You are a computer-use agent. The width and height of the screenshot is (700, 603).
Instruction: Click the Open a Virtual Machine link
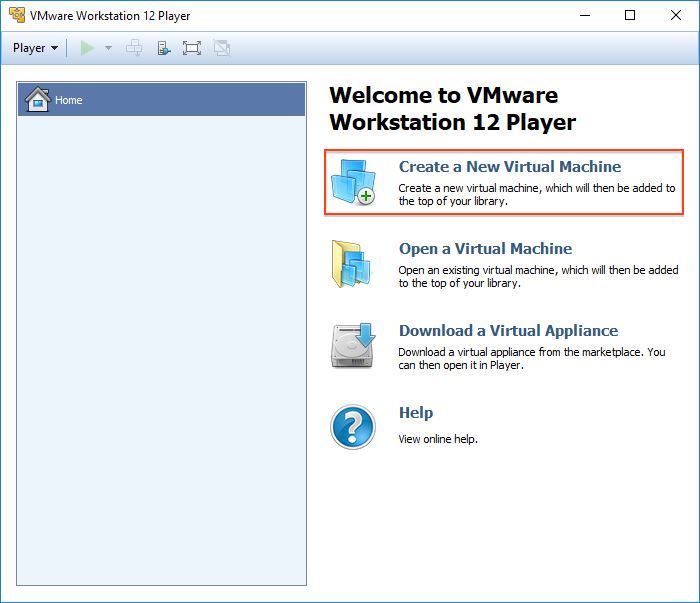pyautogui.click(x=485, y=249)
